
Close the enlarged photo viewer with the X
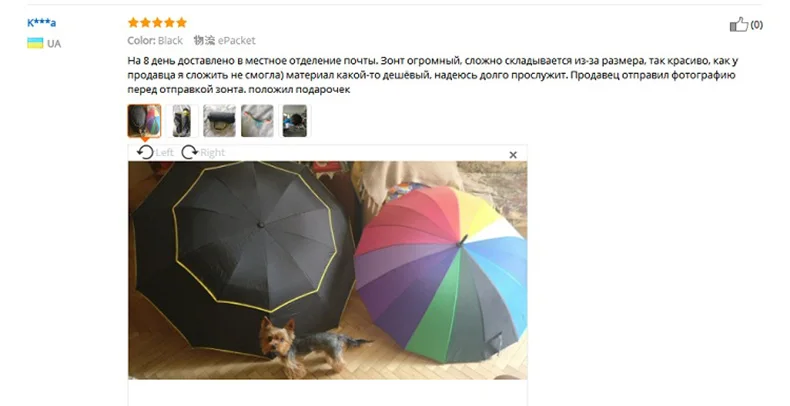pos(513,155)
